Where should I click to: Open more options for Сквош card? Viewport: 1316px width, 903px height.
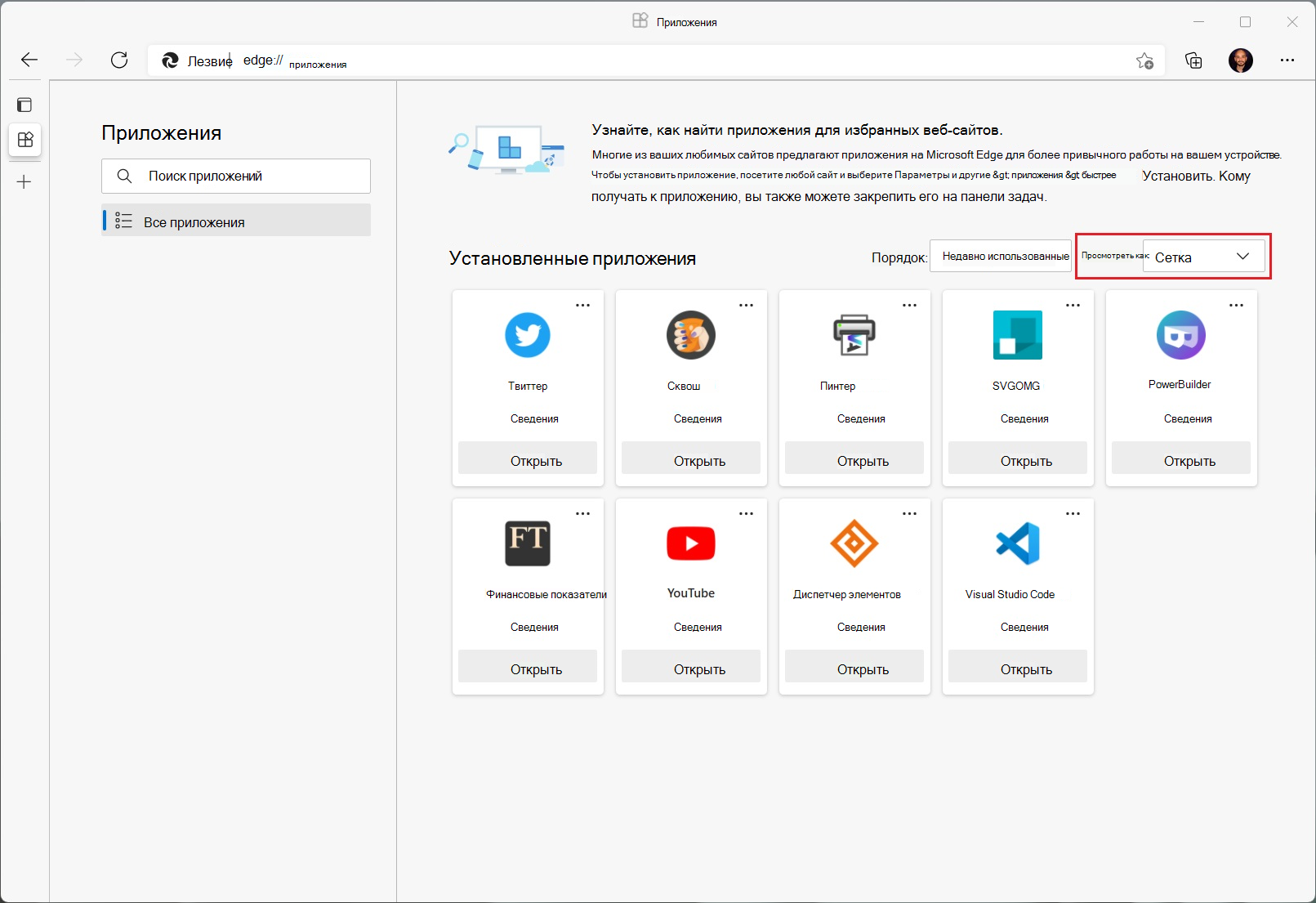pos(746,305)
